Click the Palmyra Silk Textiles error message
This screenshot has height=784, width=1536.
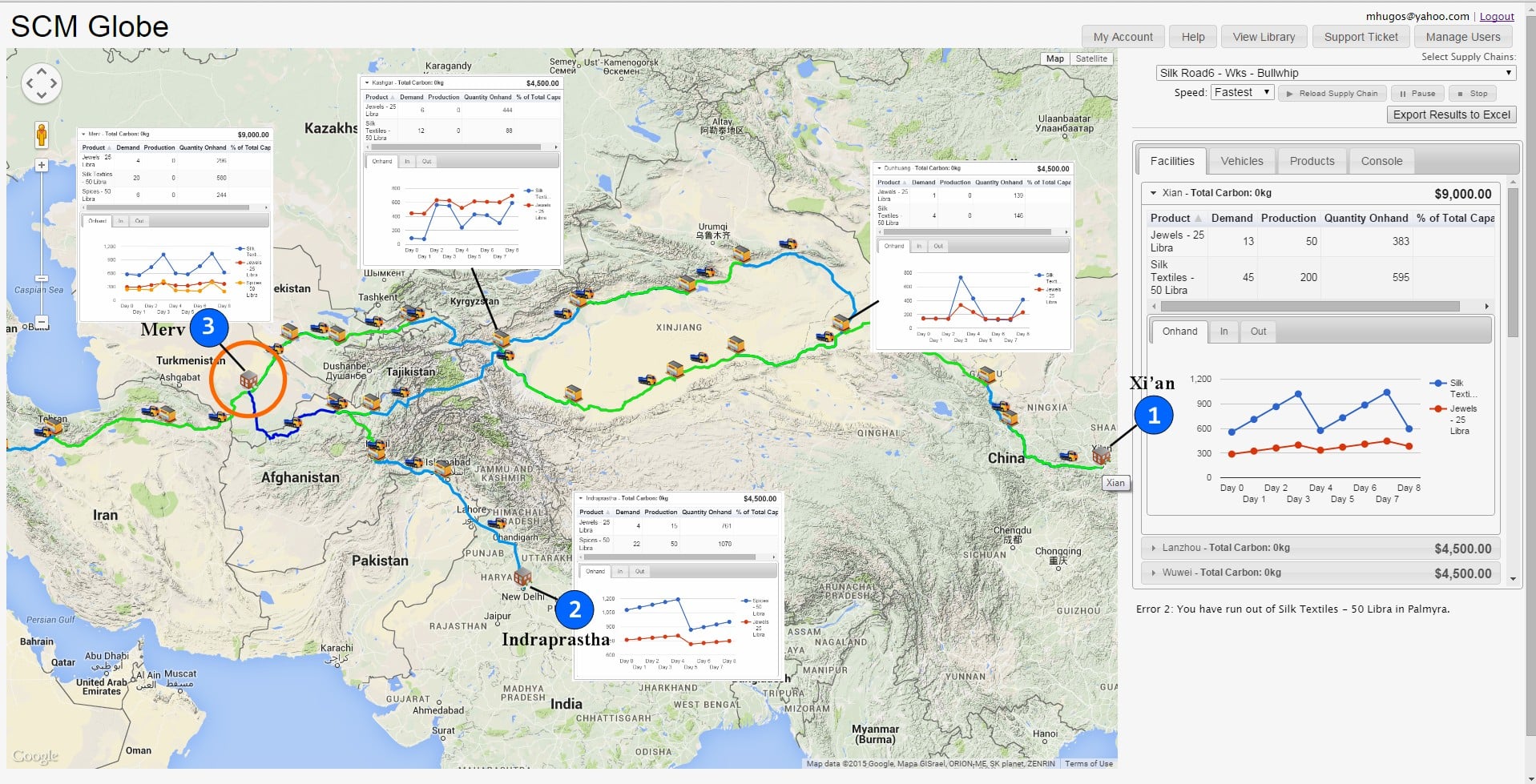[1292, 609]
